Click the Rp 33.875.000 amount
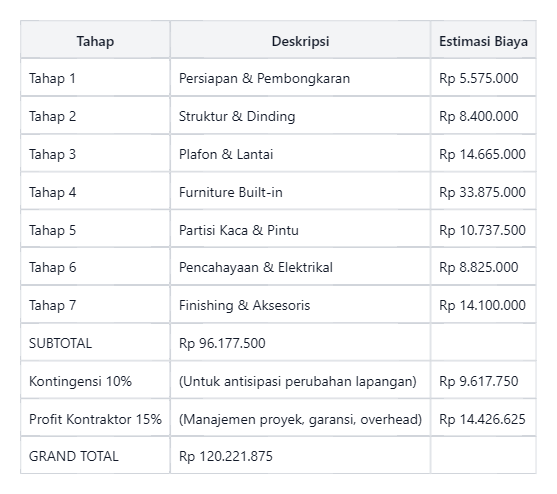Screen dimensions: 557x494 483,191
